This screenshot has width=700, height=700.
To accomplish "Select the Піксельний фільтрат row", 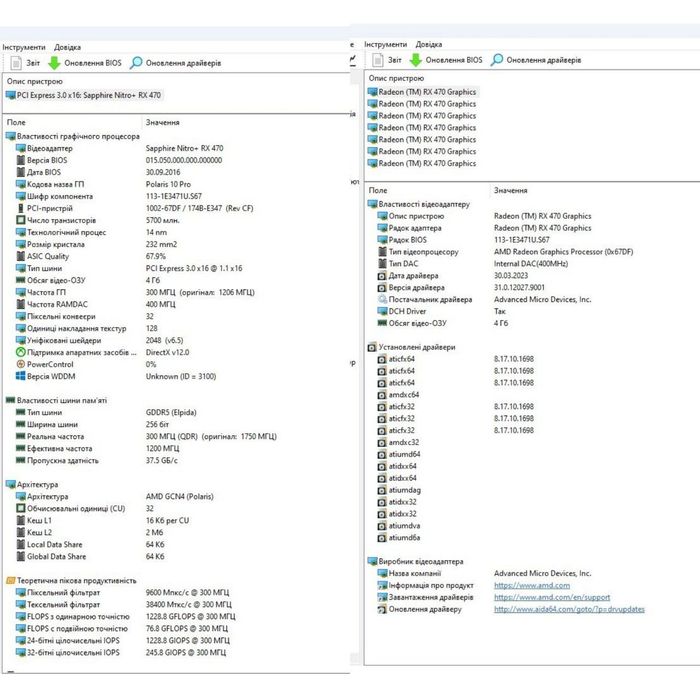I will (x=123, y=593).
